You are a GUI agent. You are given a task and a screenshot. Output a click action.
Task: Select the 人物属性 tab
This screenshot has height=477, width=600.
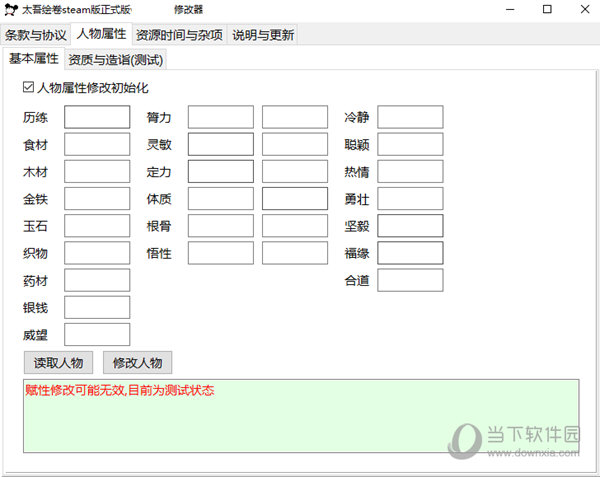[x=101, y=34]
